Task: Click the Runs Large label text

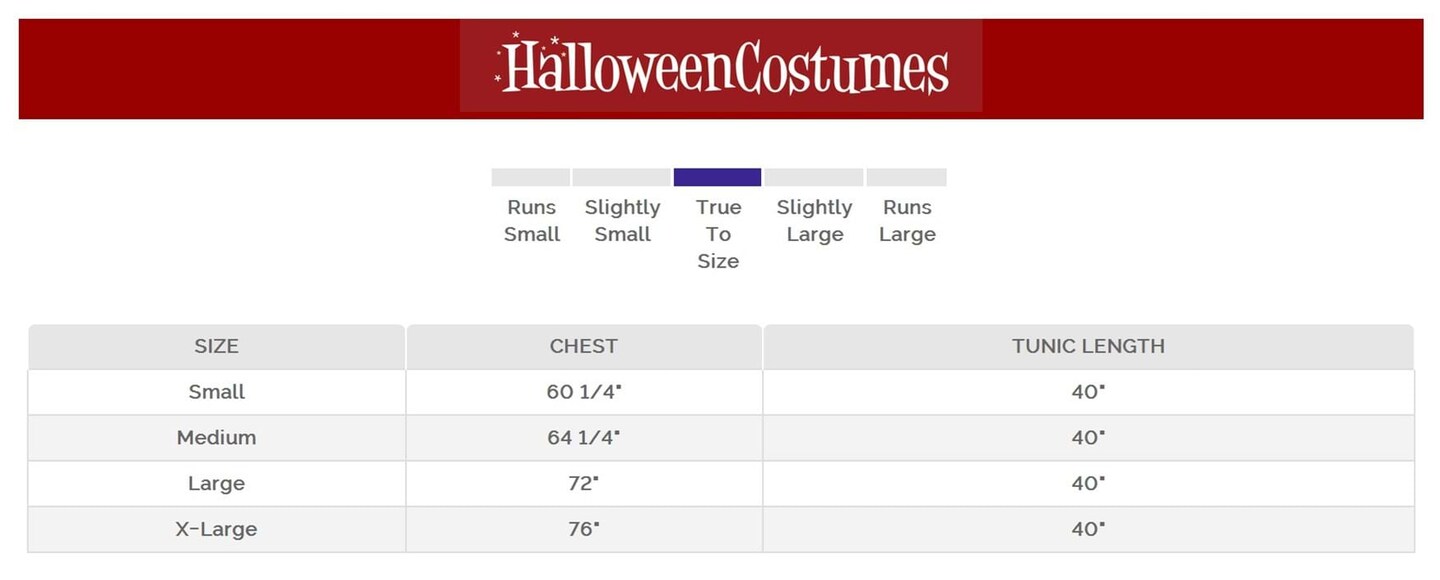Action: tap(907, 221)
